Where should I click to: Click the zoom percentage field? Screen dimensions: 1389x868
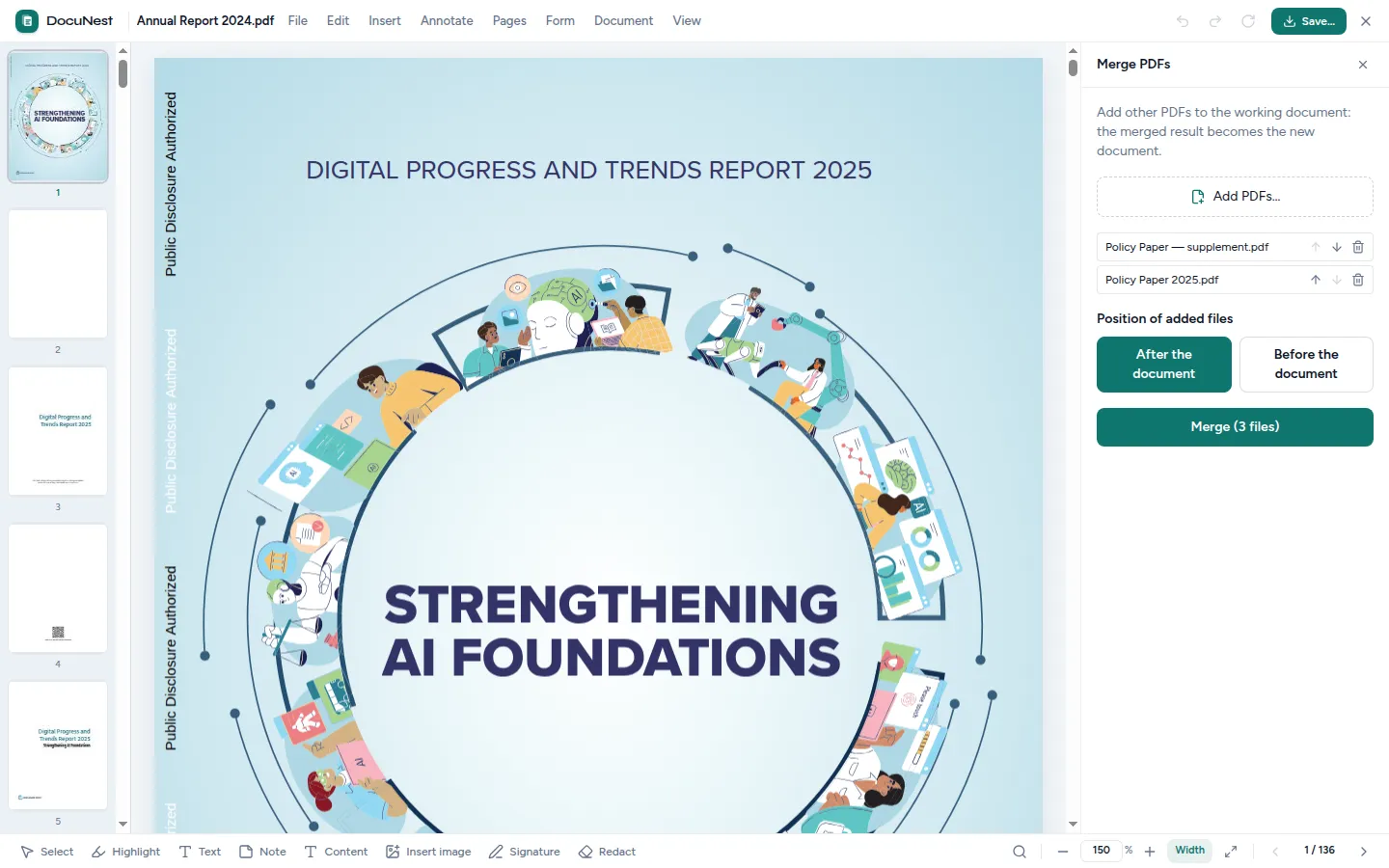[x=1102, y=851]
